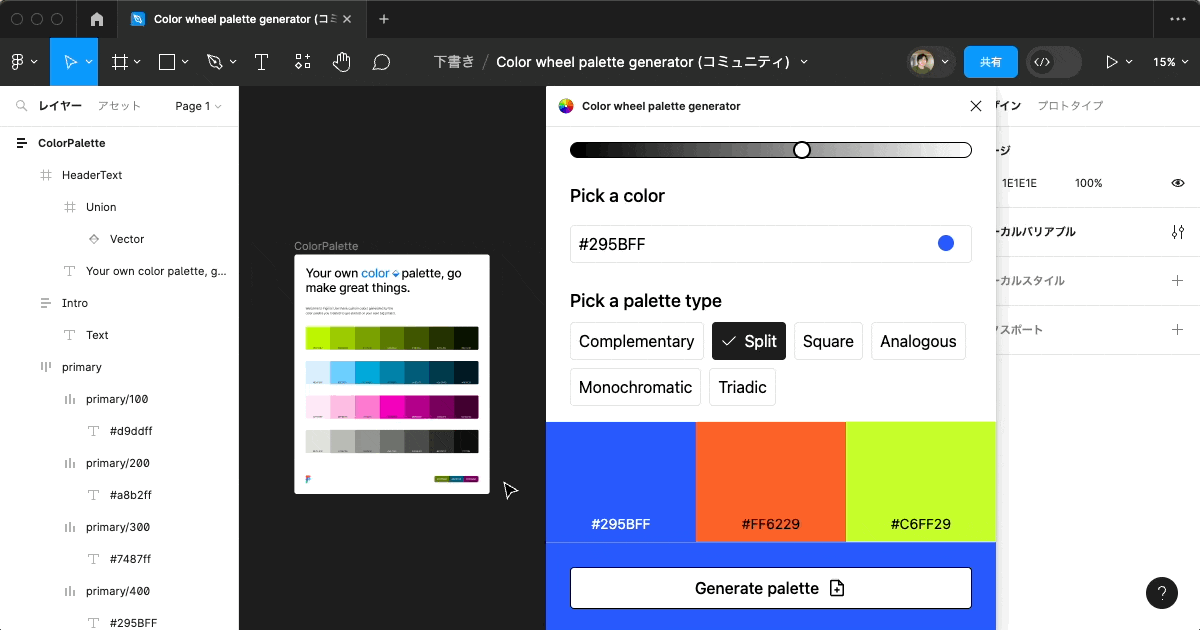Select the Frame tool
Screen dimensions: 1200x630
119,61
